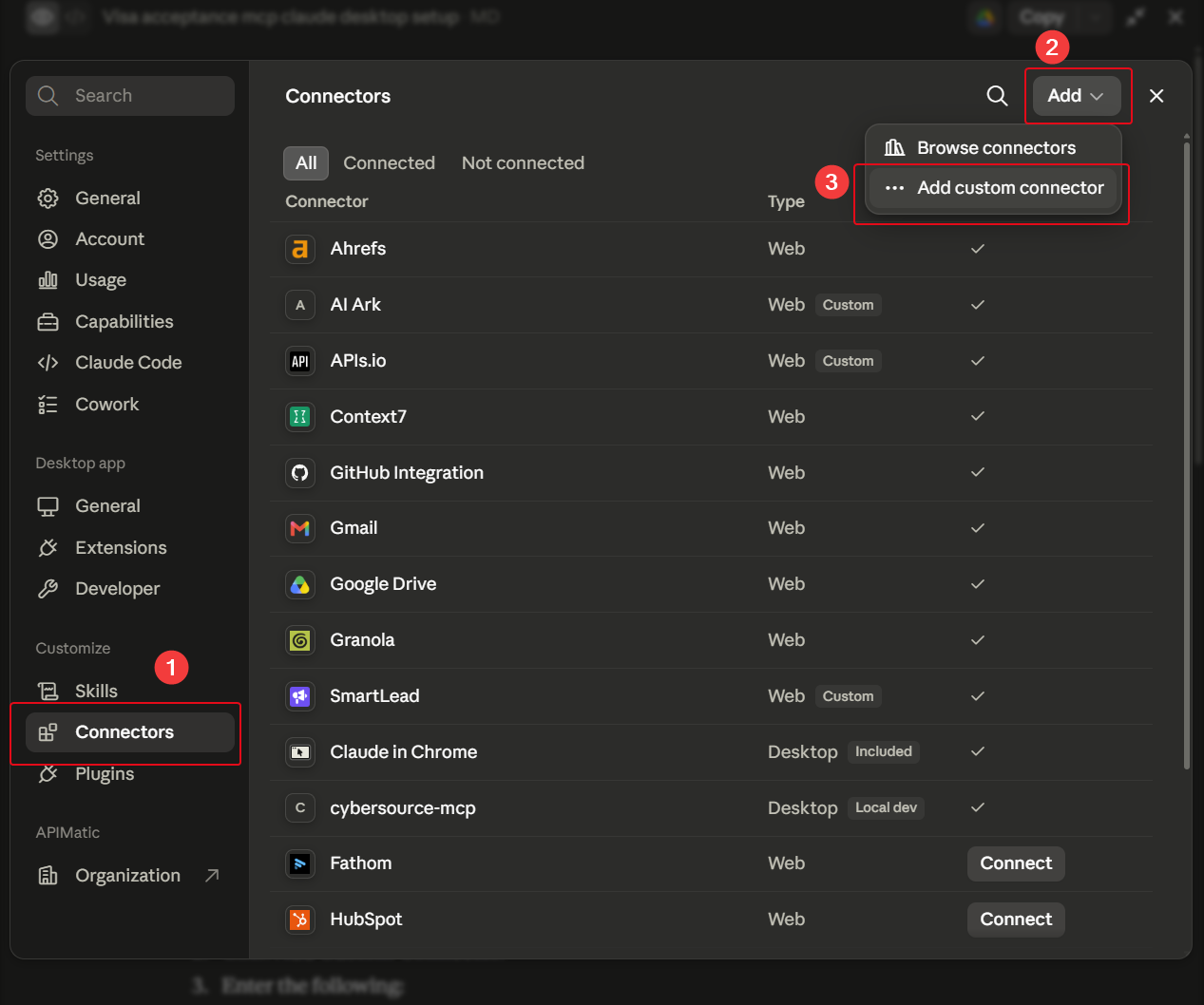Open Skills in Customize section

tap(130, 692)
